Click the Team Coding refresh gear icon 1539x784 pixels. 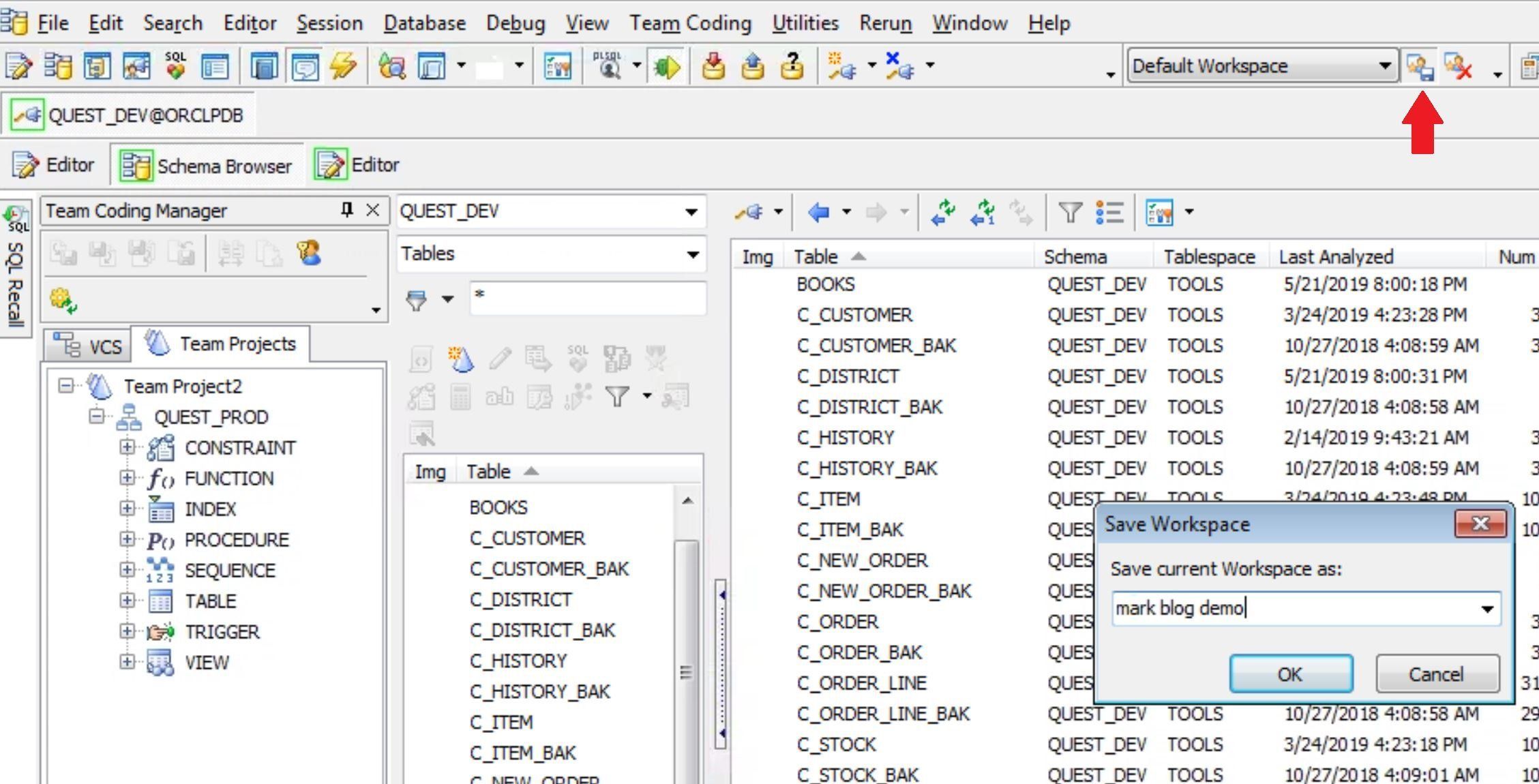click(63, 300)
